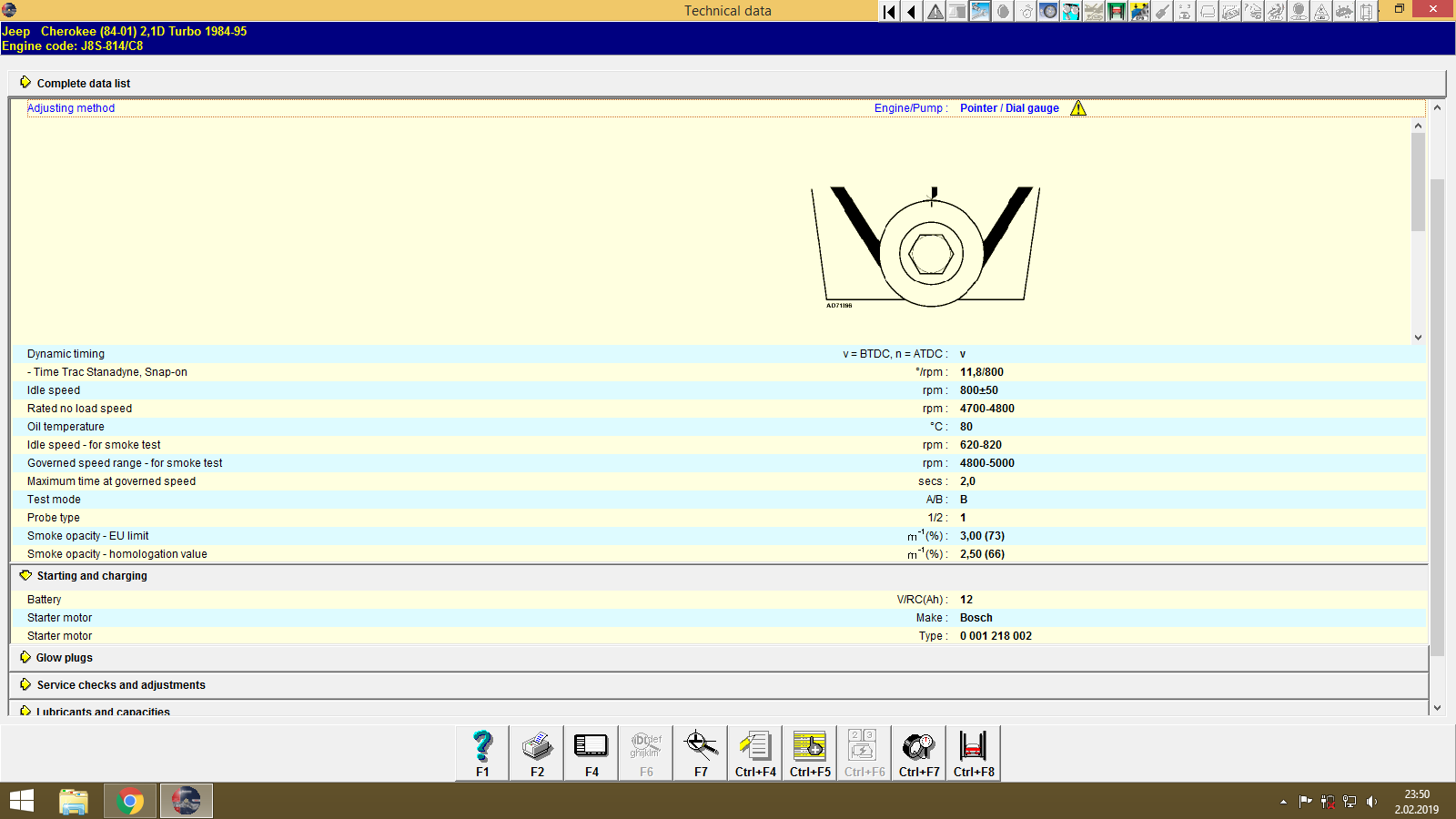Open the Pointer / Dial gauge link
The width and height of the screenshot is (1456, 819).
click(x=1008, y=107)
